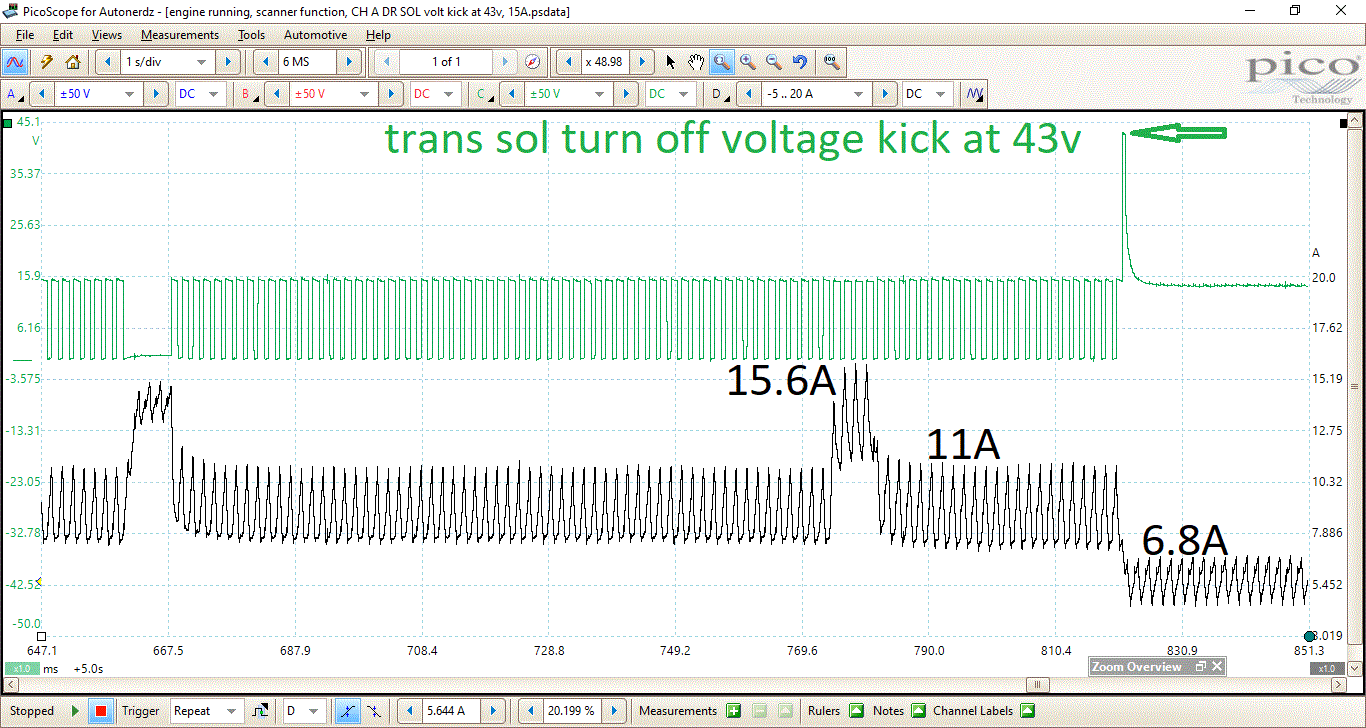
Task: Select the Zoom In tool
Action: click(x=747, y=61)
